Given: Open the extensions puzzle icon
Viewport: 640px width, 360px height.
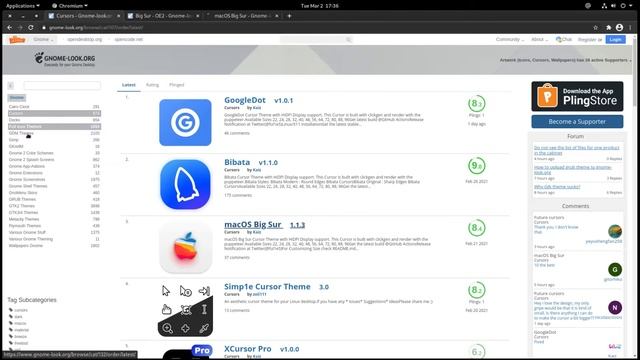Looking at the screenshot, I should 608,27.
